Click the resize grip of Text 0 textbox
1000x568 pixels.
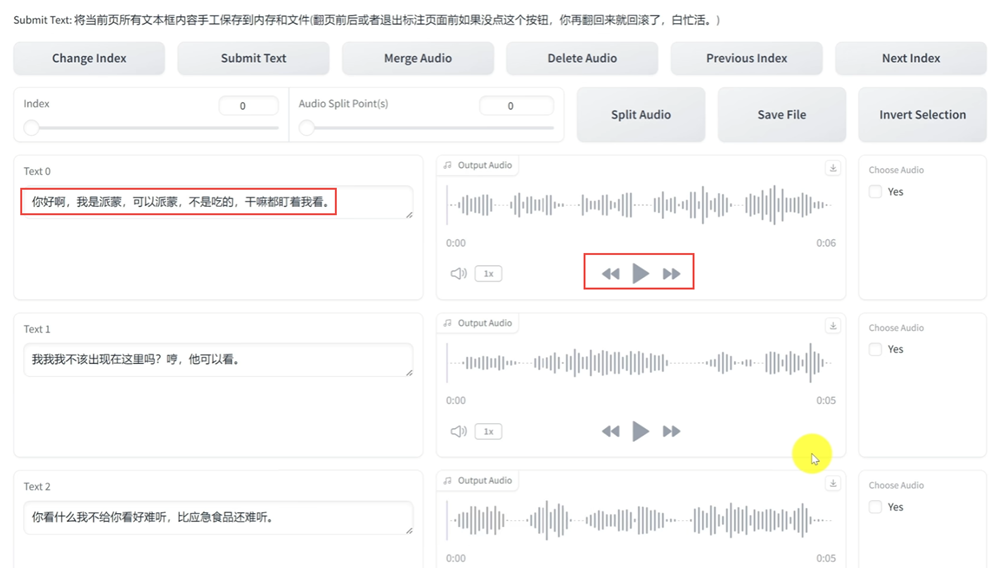click(409, 215)
